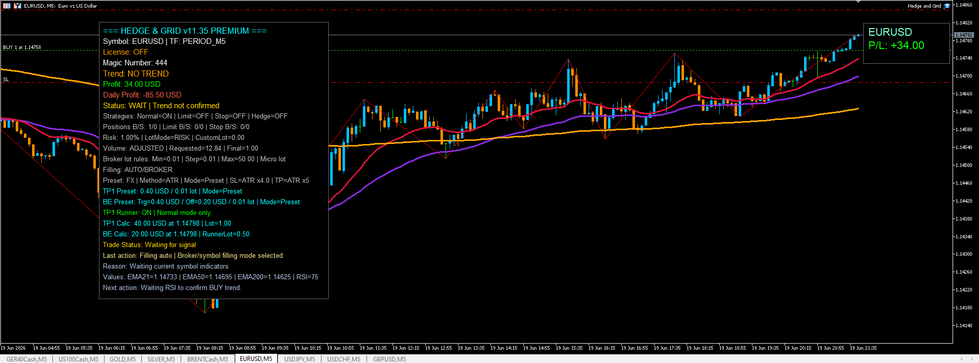
Task: Click the 'P/L: +34.00' value
Action: 896,45
